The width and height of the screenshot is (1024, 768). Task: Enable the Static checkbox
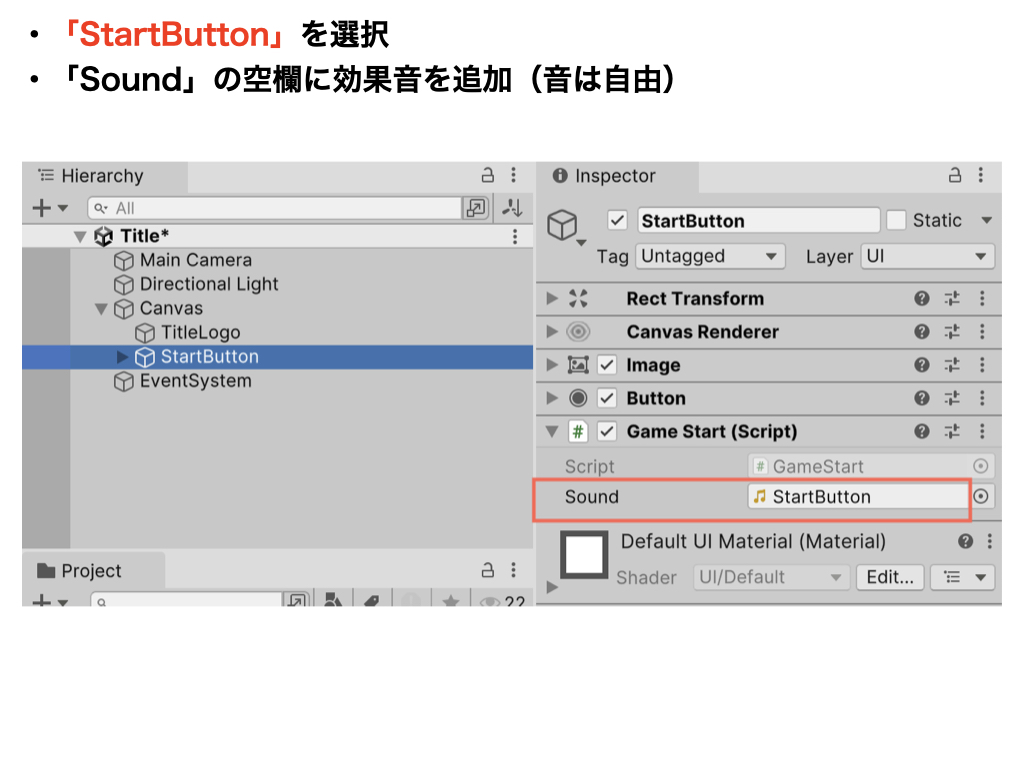[x=897, y=221]
